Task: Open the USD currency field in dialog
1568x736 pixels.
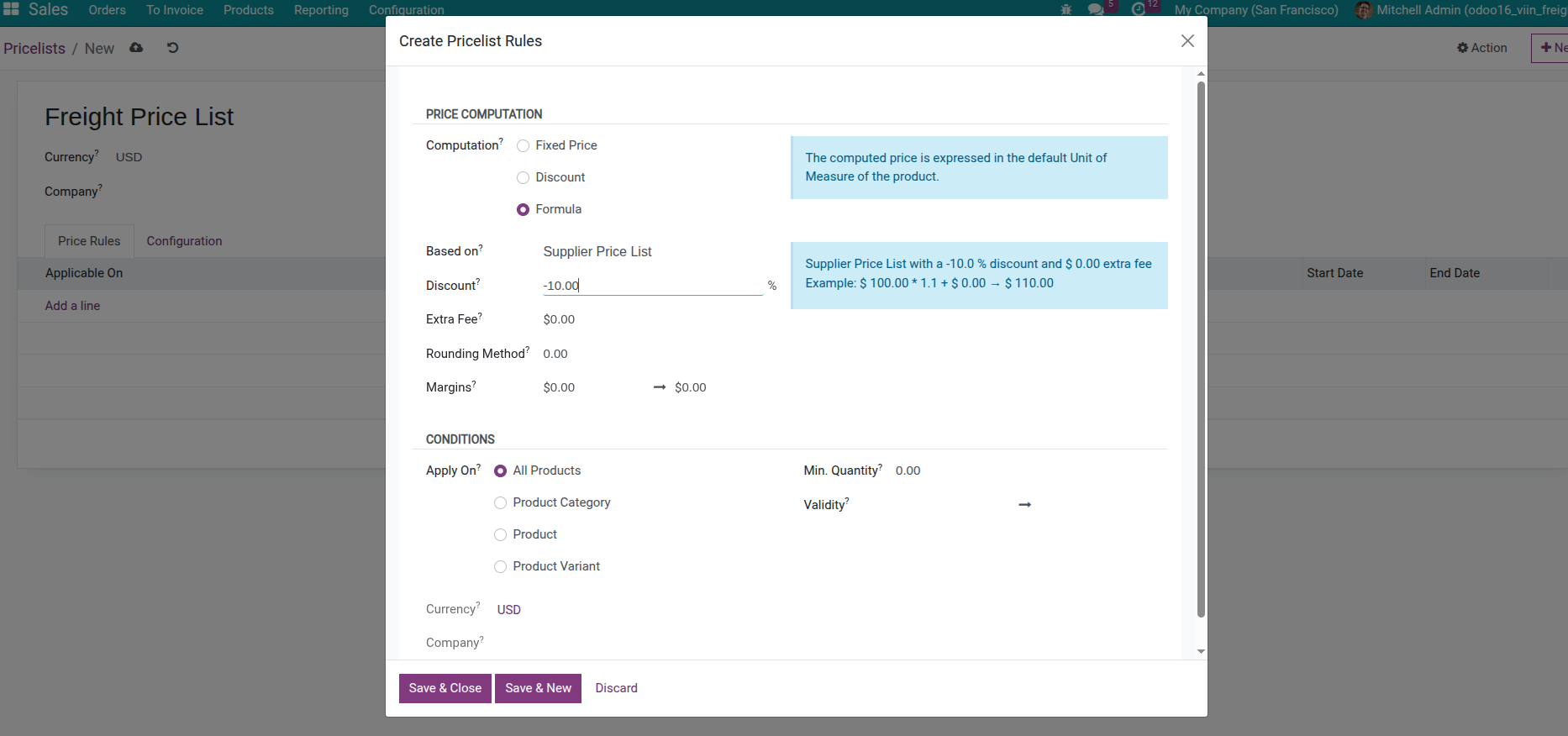Action: click(509, 610)
